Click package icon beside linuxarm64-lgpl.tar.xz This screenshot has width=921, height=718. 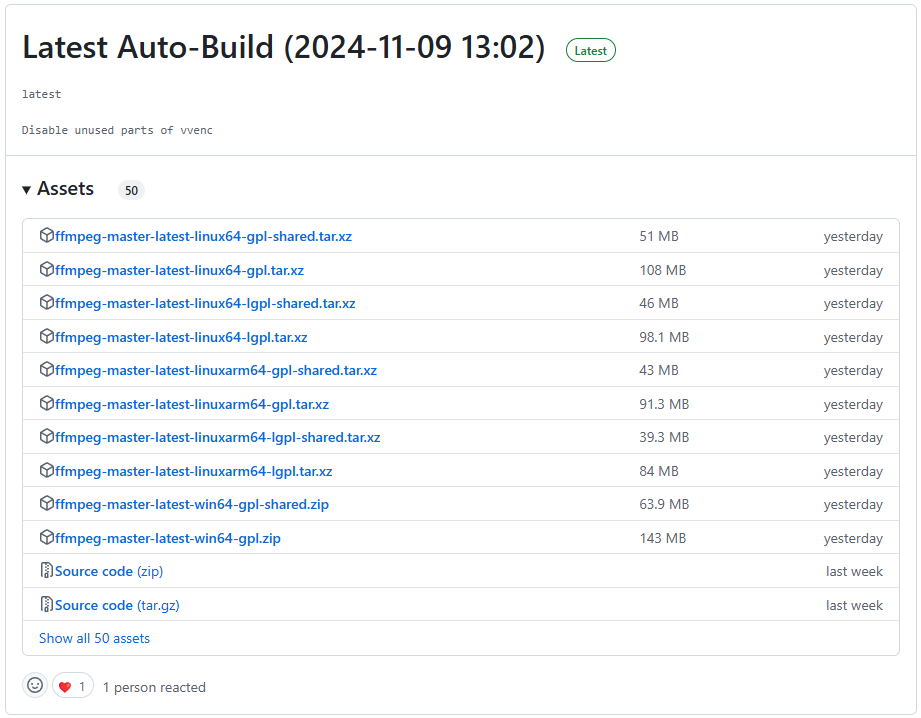tap(46, 470)
